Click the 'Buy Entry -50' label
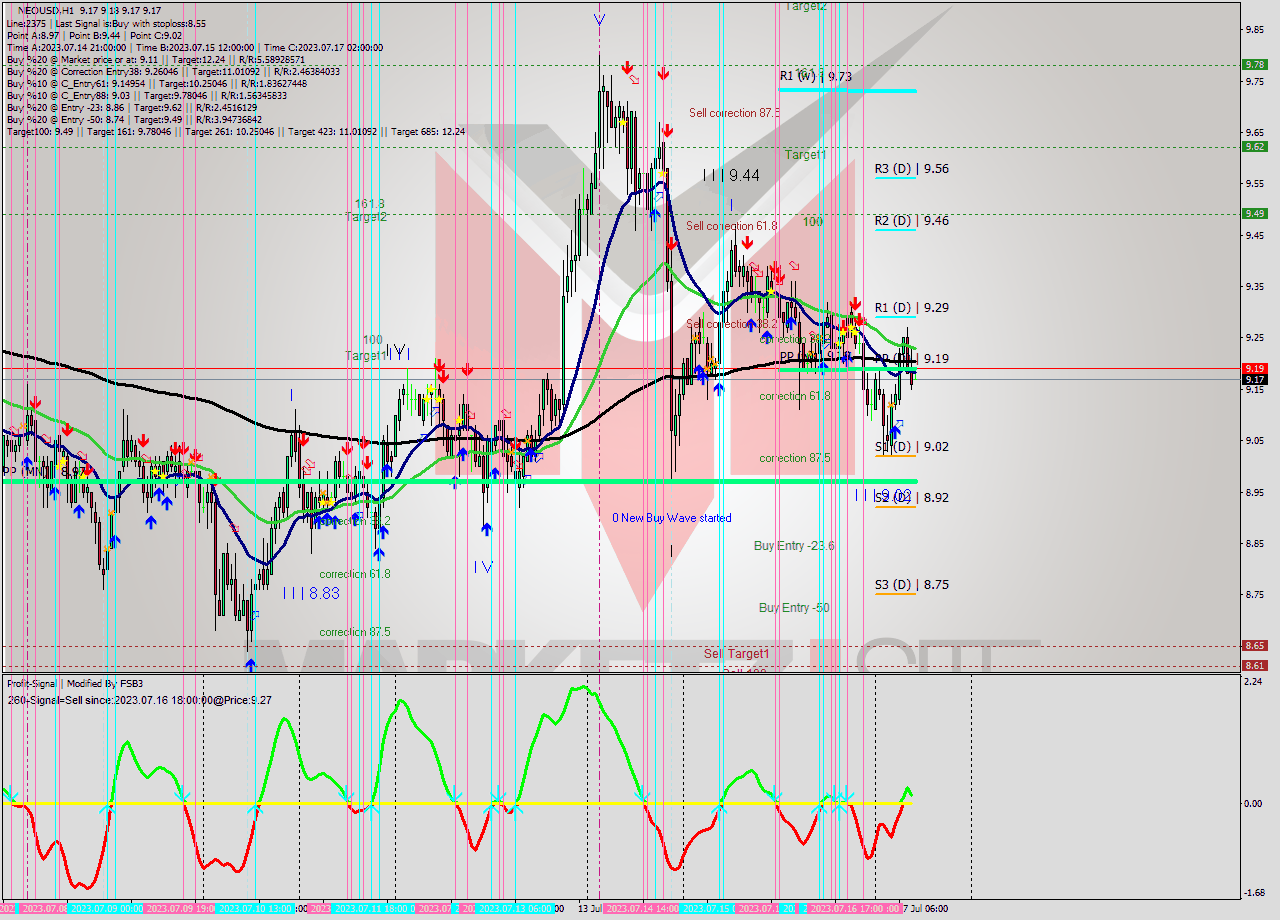1280x920 pixels. pos(794,608)
